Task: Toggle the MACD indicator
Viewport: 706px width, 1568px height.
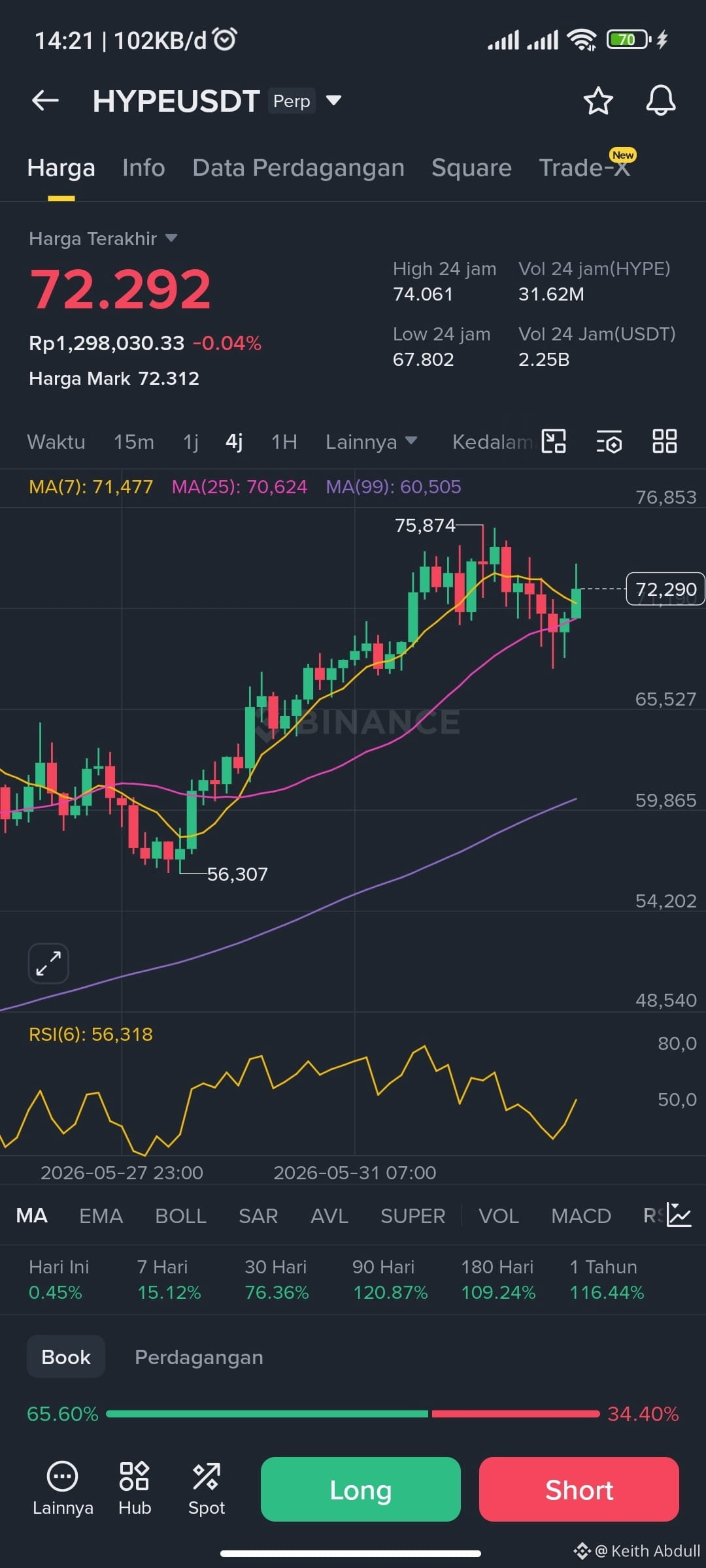Action: coord(581,1215)
